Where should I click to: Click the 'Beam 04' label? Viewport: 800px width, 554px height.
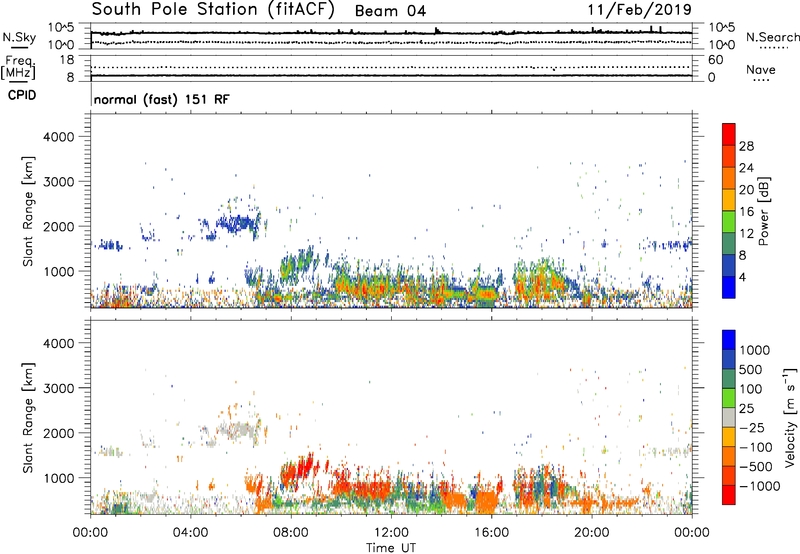pos(390,11)
